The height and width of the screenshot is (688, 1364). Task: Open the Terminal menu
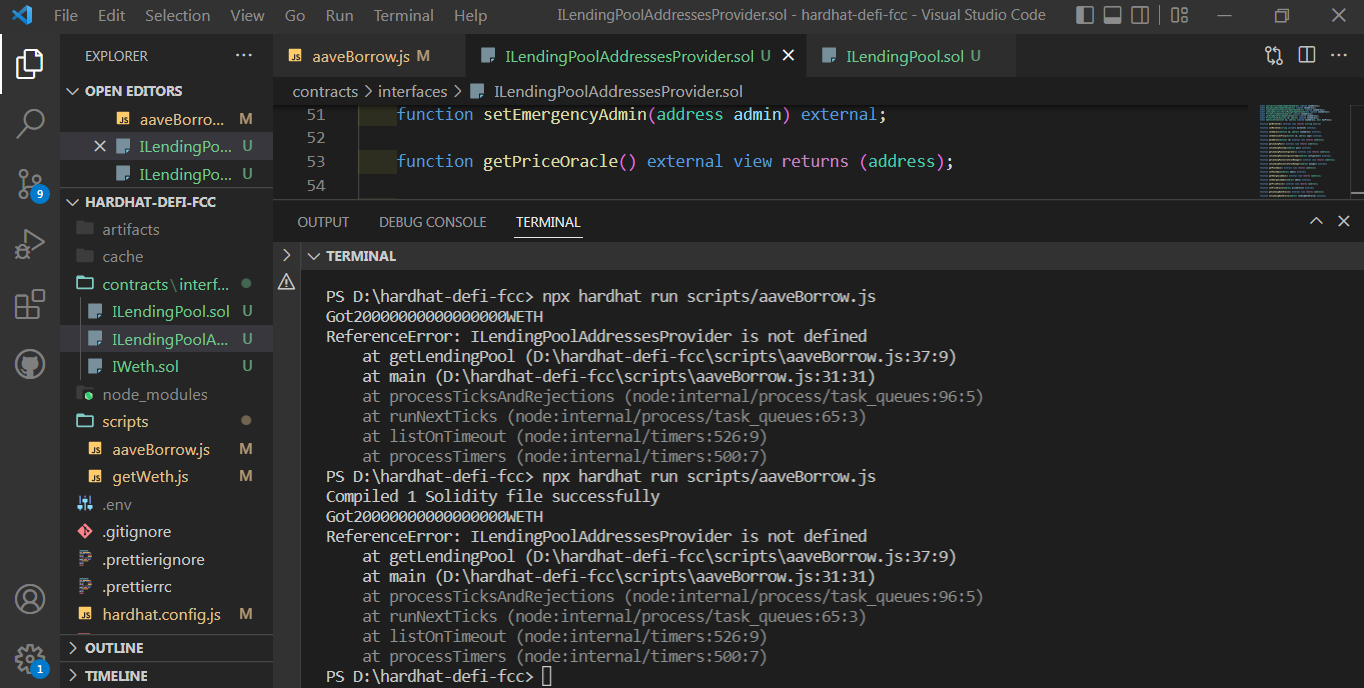pos(404,15)
